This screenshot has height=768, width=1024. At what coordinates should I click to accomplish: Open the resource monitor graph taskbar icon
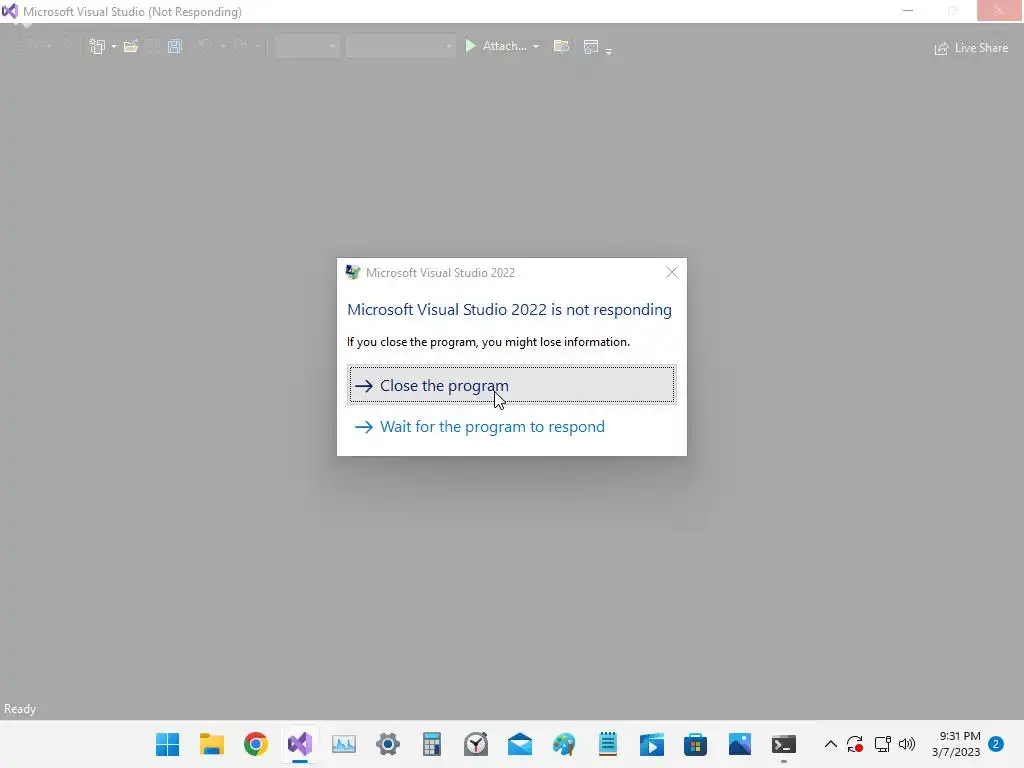pos(344,744)
